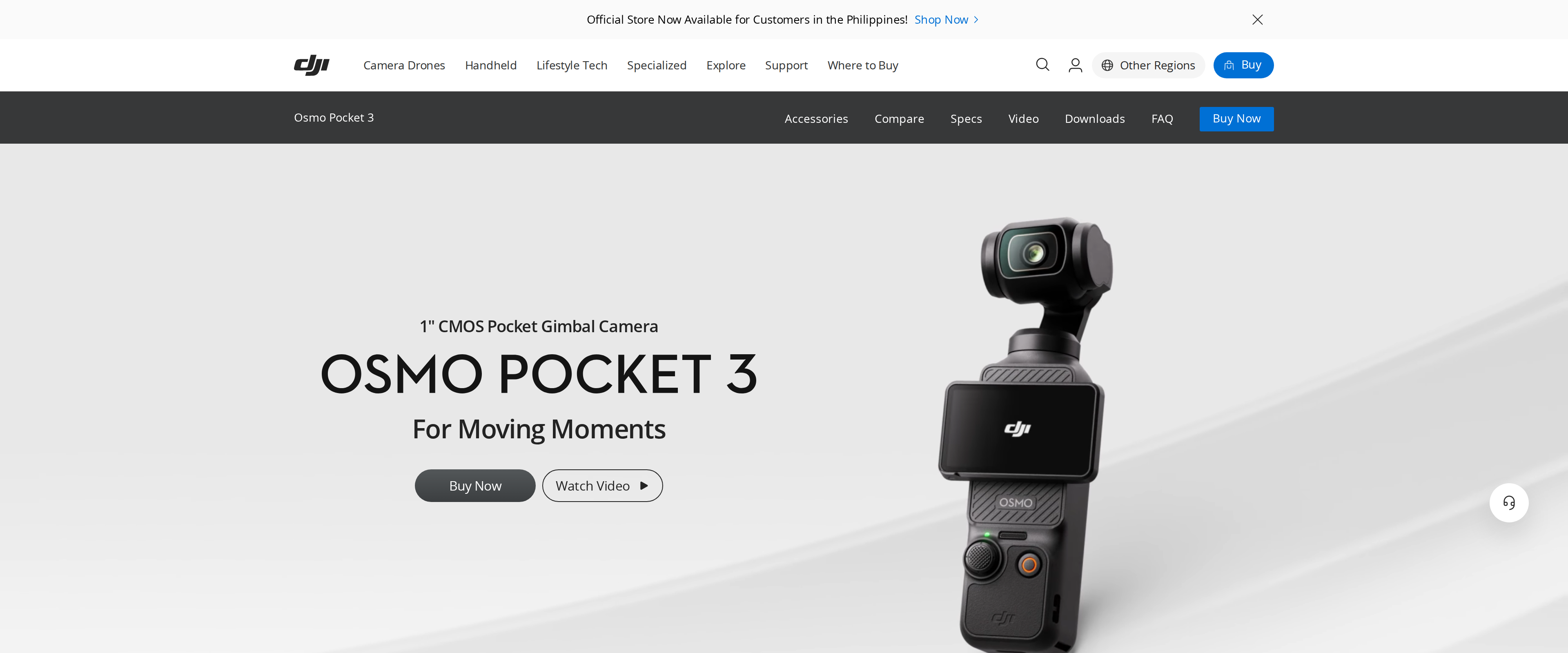Open the customer support headset chat bubble
This screenshot has height=653, width=1568.
[1508, 503]
